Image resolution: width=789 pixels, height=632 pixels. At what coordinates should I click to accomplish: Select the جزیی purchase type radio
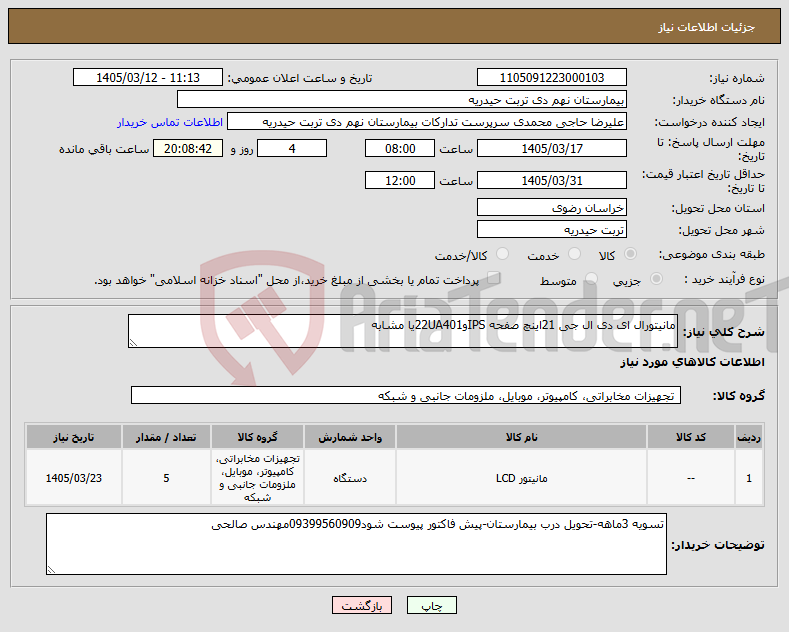click(x=656, y=279)
